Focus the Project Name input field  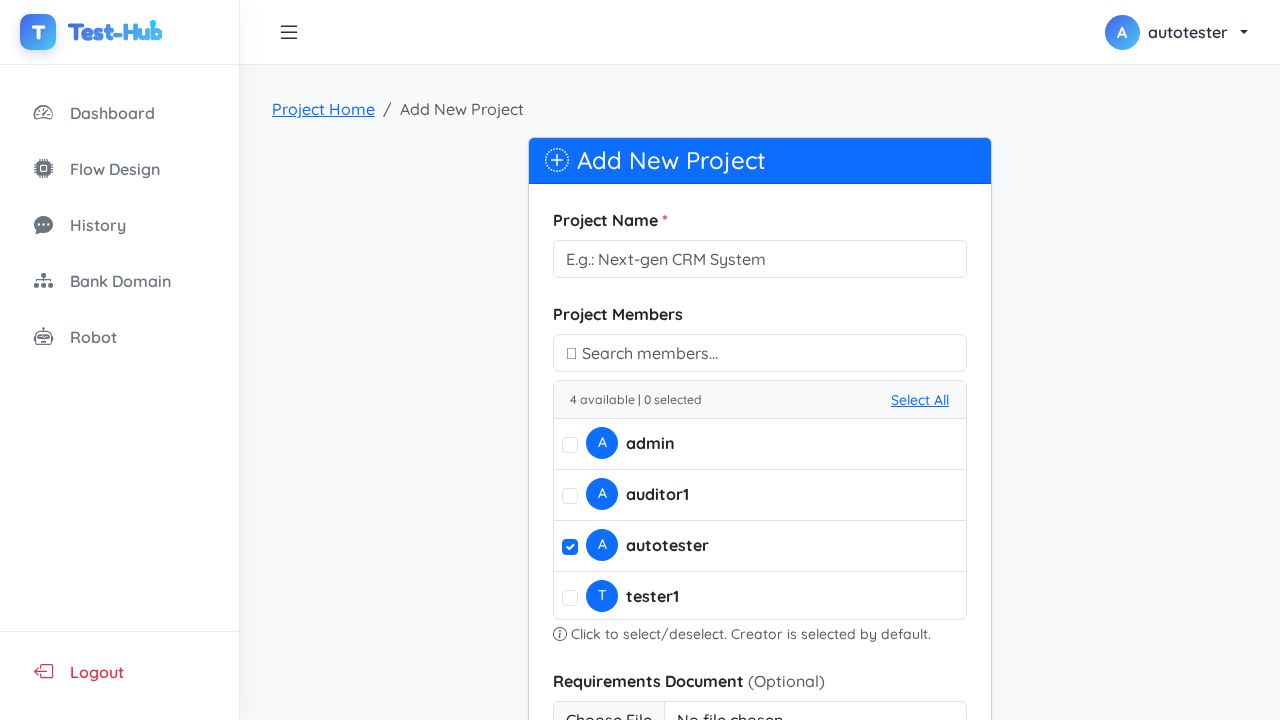pos(760,259)
